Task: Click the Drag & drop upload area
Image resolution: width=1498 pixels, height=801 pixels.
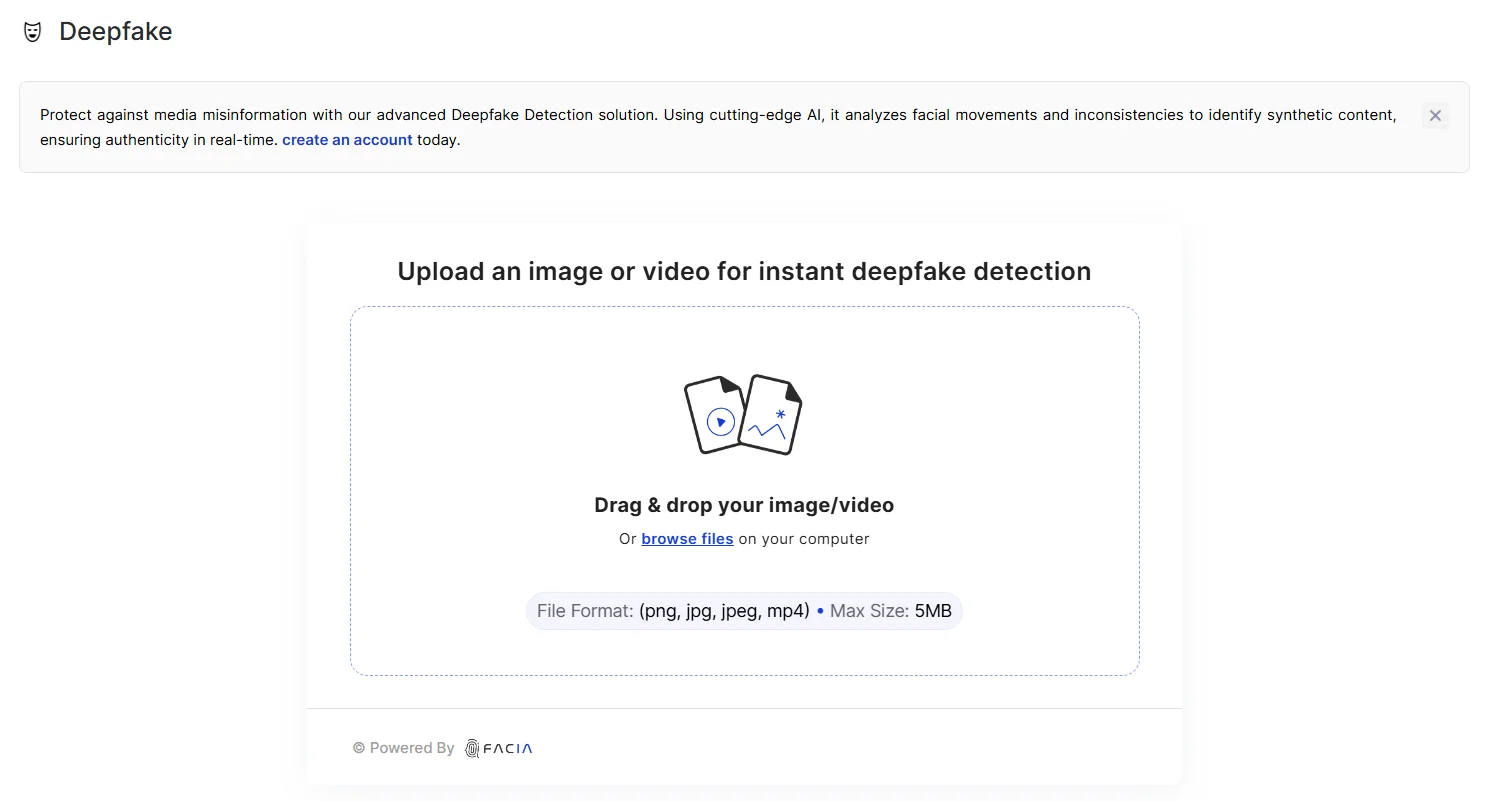Action: click(x=744, y=490)
